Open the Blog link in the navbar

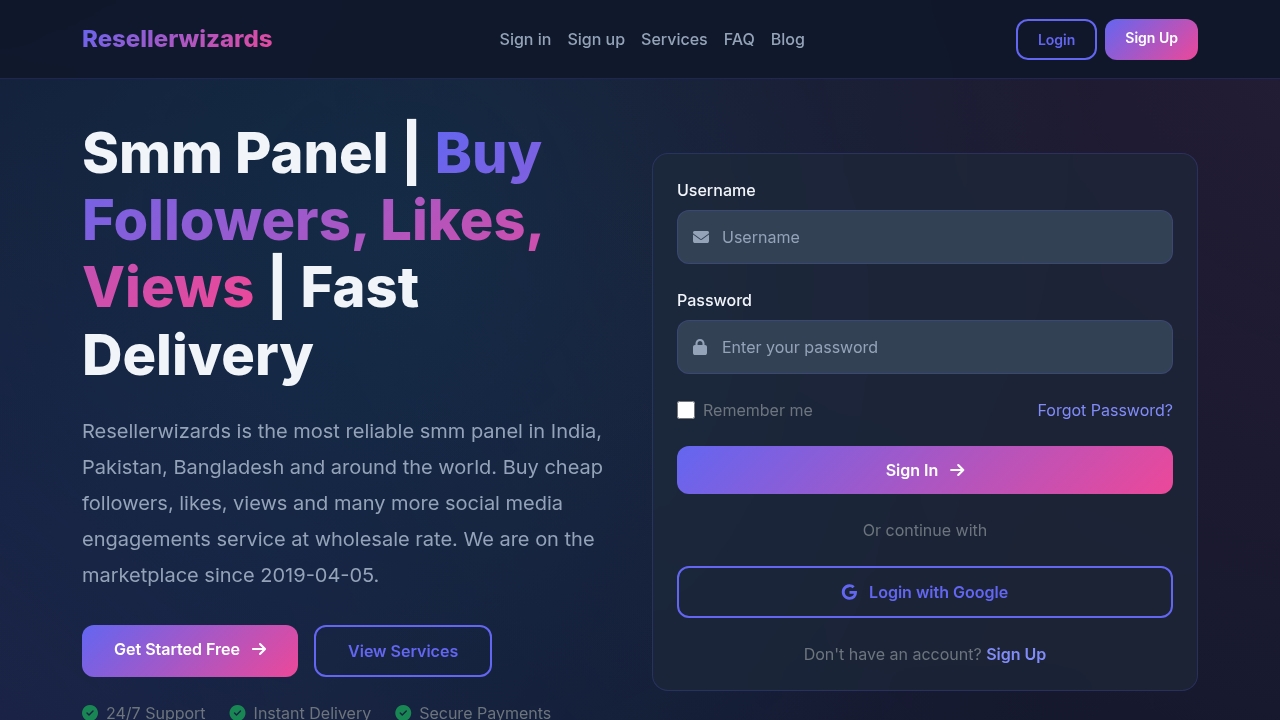click(x=787, y=39)
